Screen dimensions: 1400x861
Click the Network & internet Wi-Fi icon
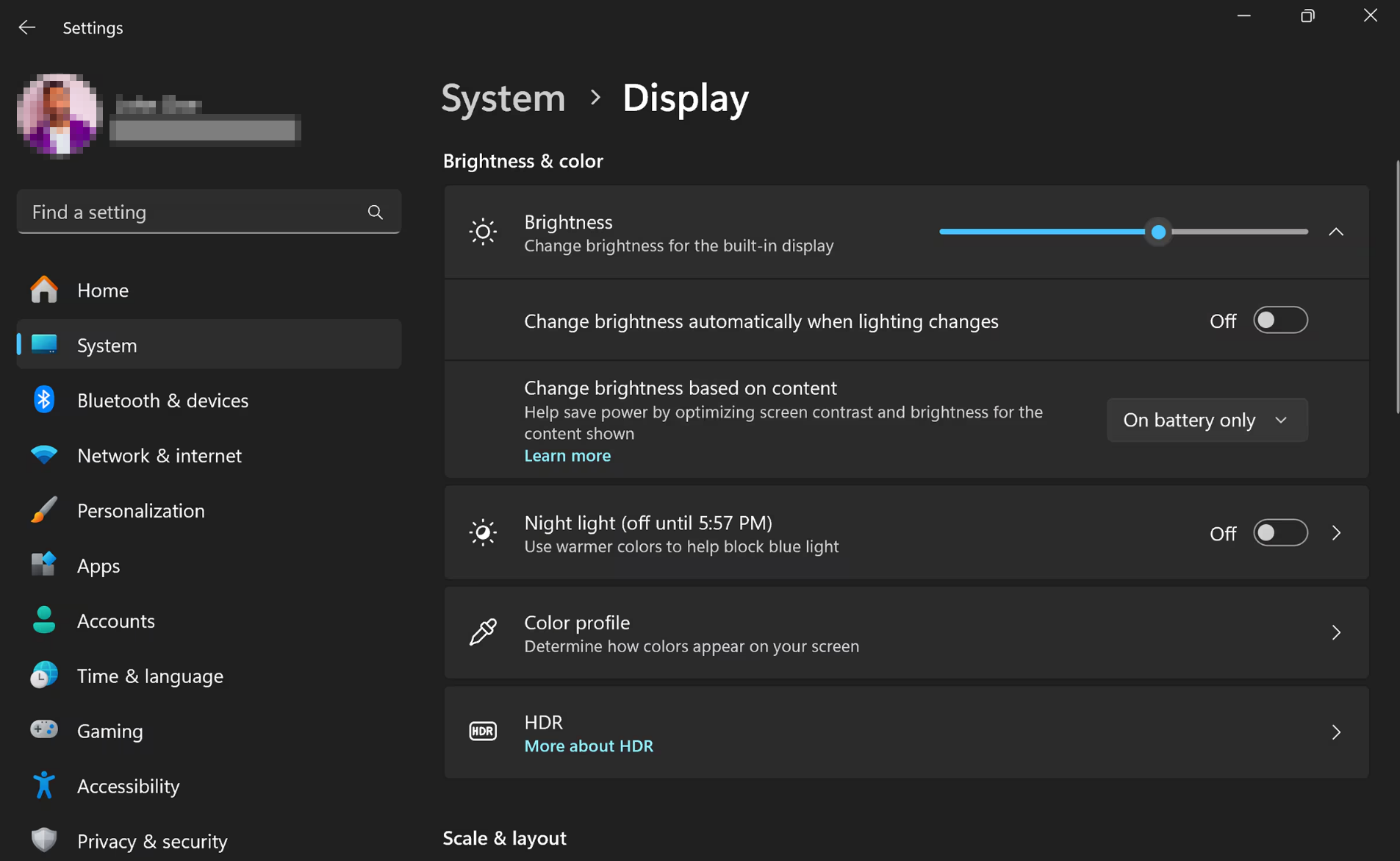coord(44,455)
